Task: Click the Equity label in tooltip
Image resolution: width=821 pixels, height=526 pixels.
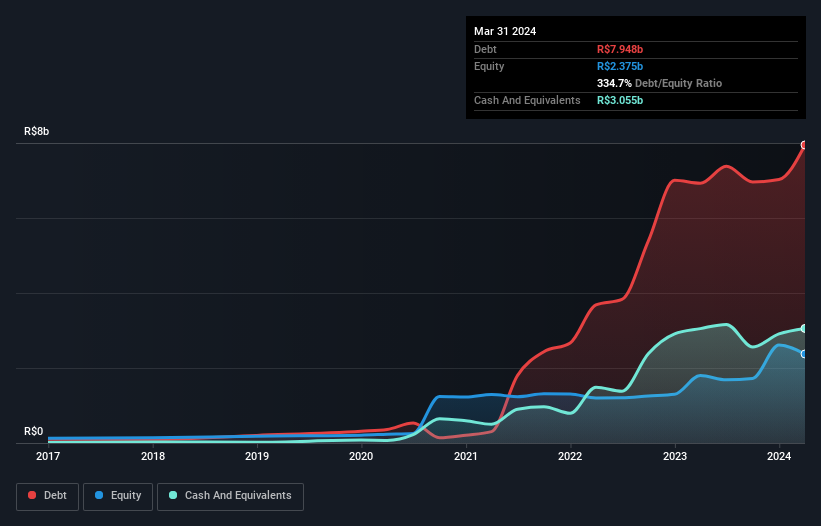Action: tap(489, 66)
